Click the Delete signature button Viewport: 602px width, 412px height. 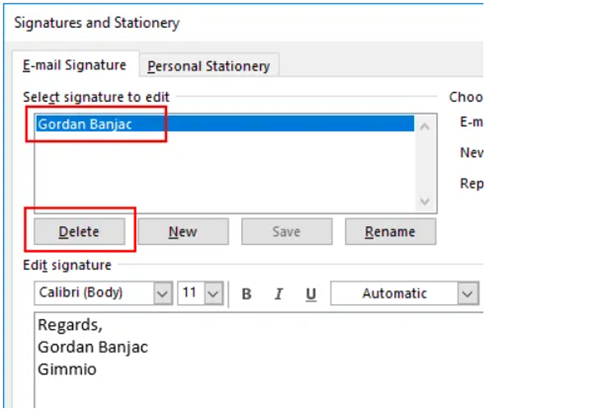coord(79,231)
